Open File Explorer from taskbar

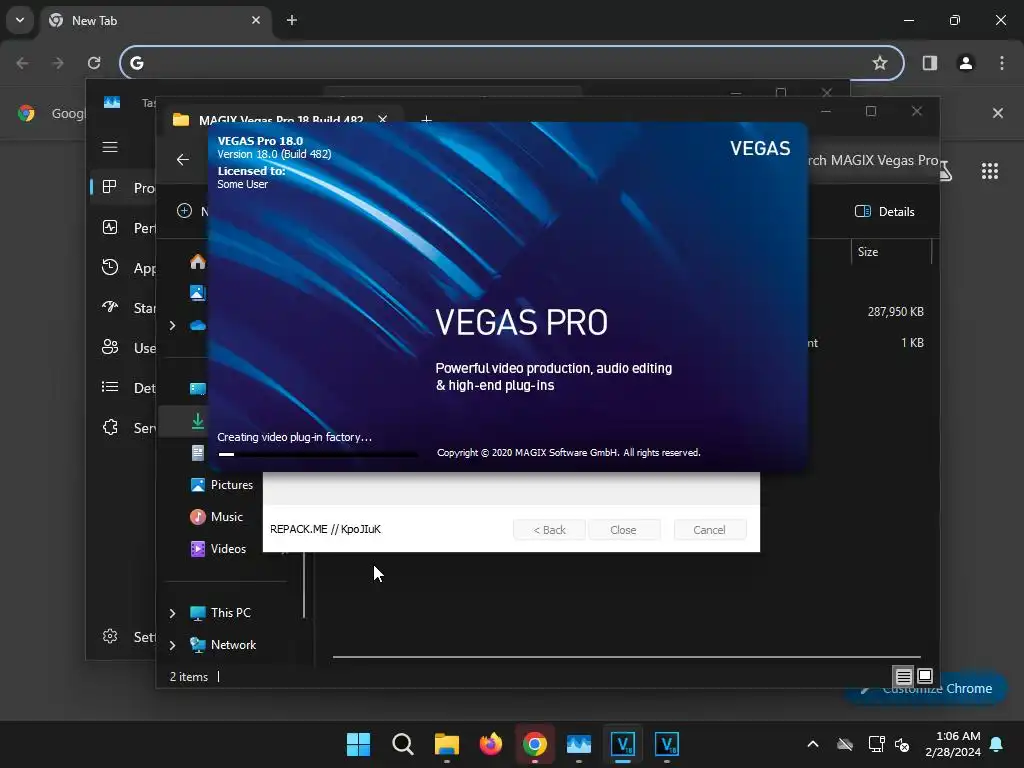[x=447, y=744]
